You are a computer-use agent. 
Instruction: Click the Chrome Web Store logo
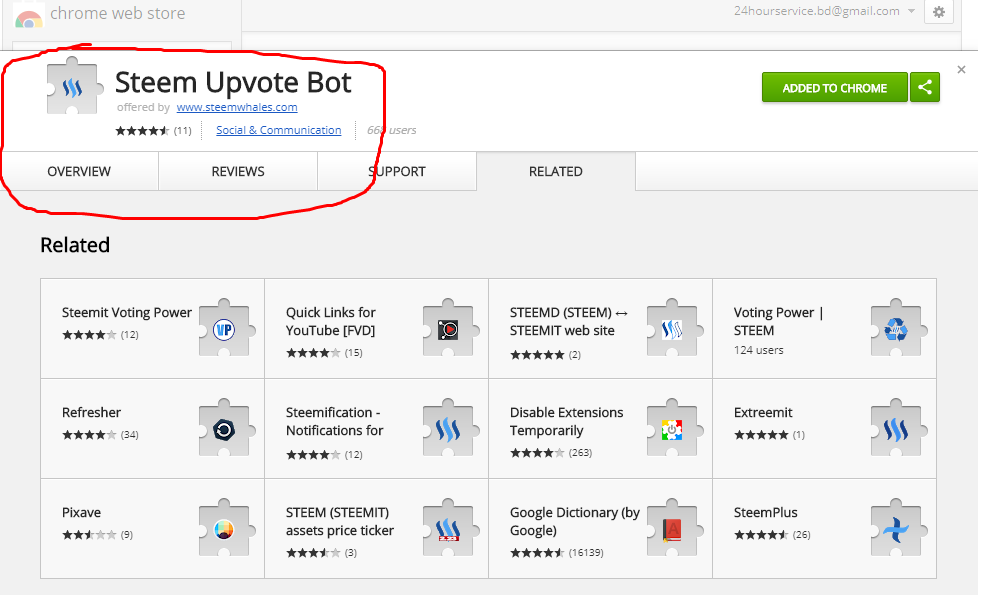click(29, 17)
